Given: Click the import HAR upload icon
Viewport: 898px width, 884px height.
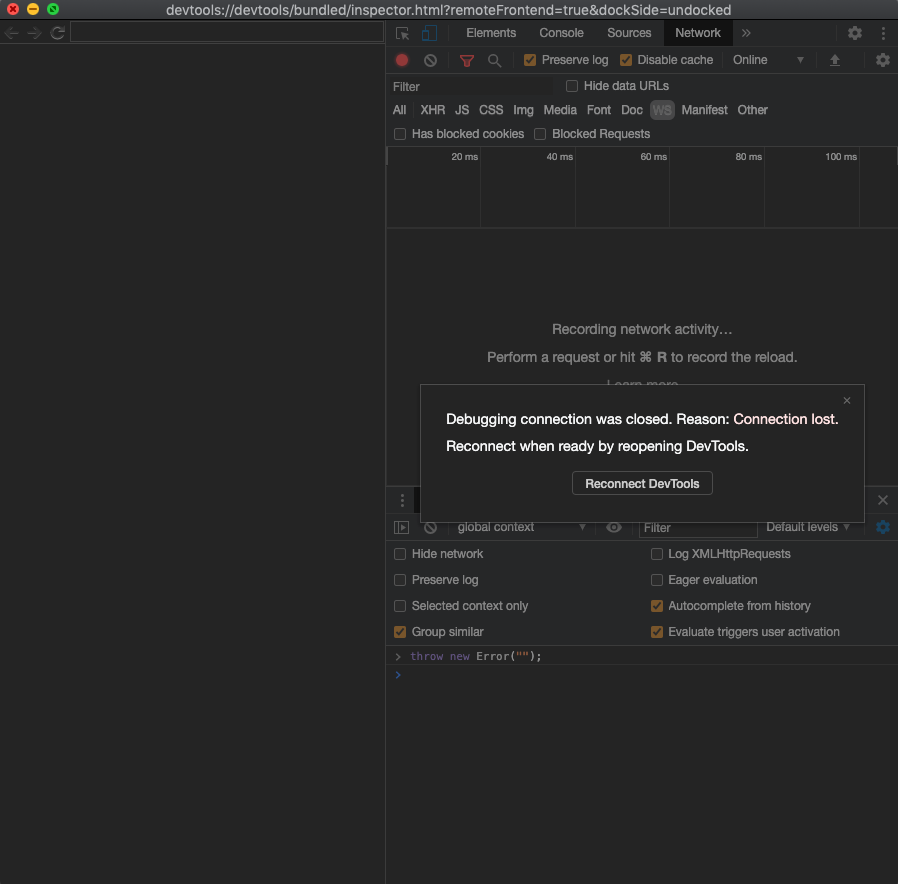Looking at the screenshot, I should coord(834,60).
